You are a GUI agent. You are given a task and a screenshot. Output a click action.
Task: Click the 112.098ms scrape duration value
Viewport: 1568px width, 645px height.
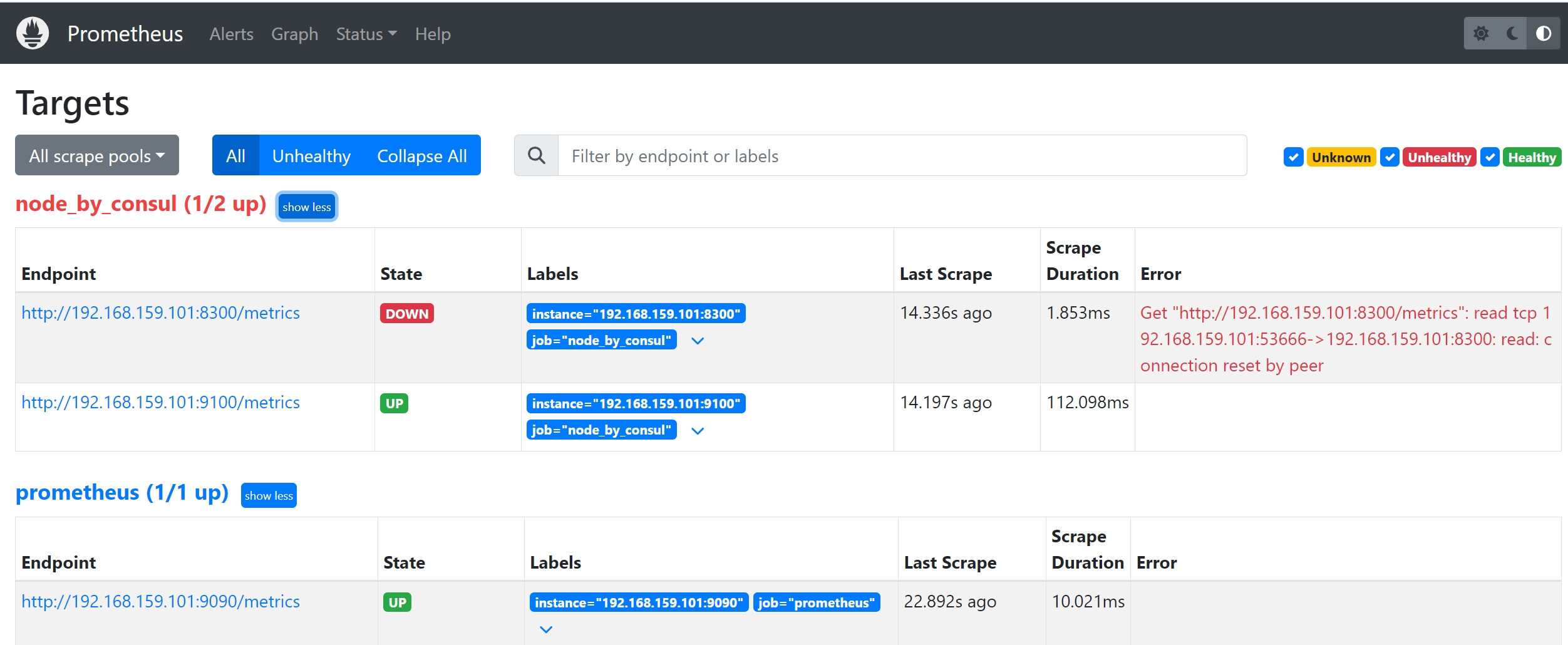1088,403
